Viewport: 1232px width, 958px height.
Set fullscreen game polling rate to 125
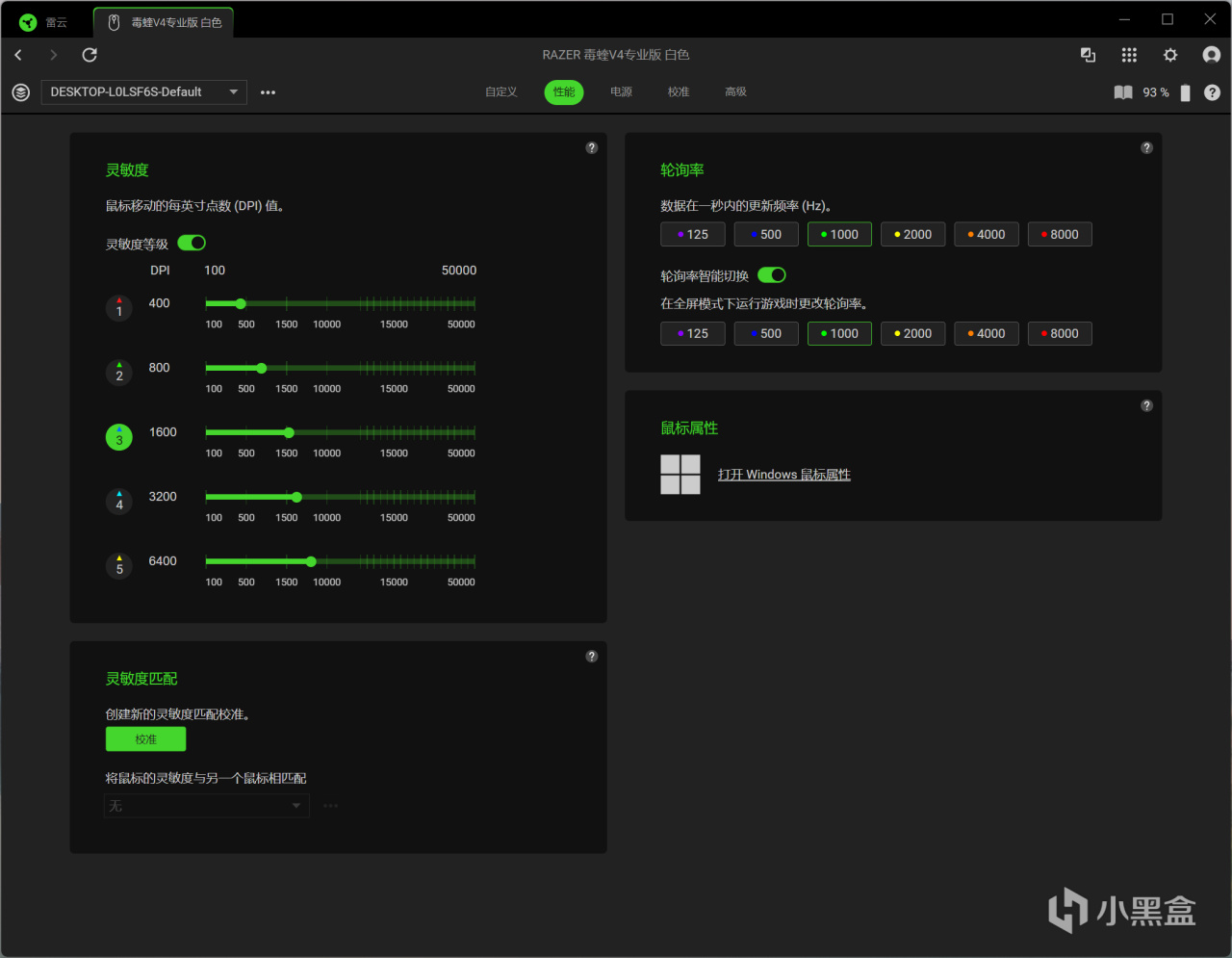pyautogui.click(x=693, y=333)
